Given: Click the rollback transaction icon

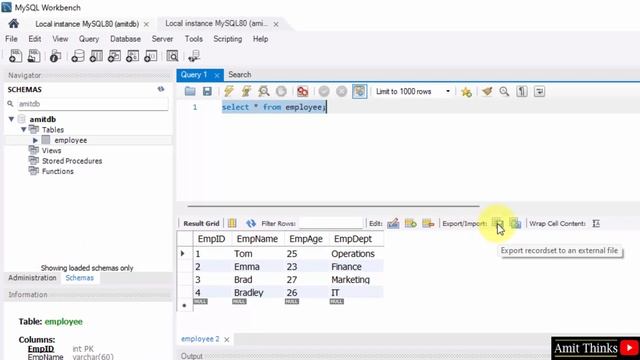Looking at the screenshot, I should coord(342,91).
